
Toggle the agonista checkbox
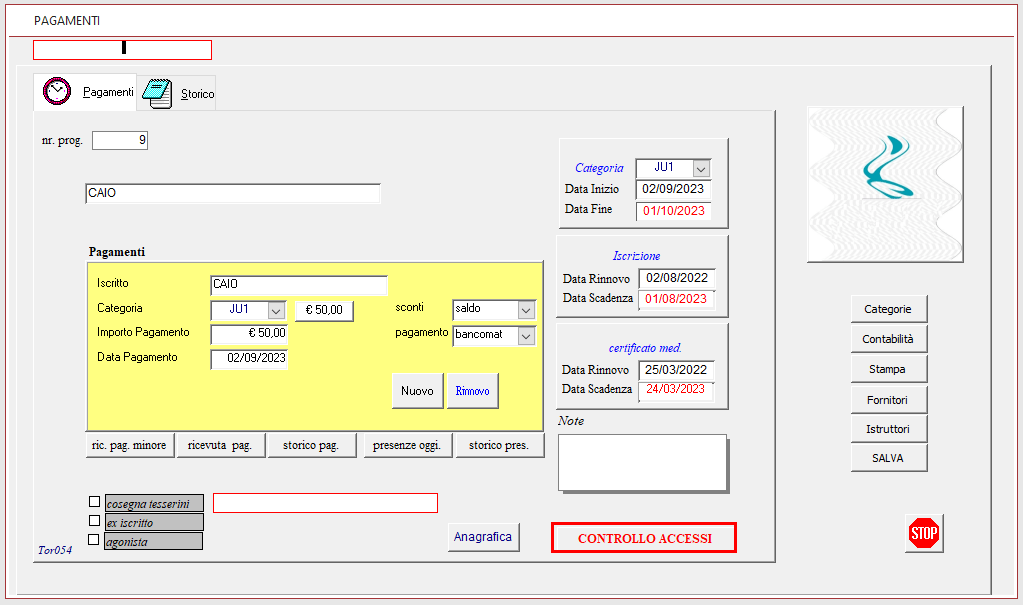click(94, 540)
